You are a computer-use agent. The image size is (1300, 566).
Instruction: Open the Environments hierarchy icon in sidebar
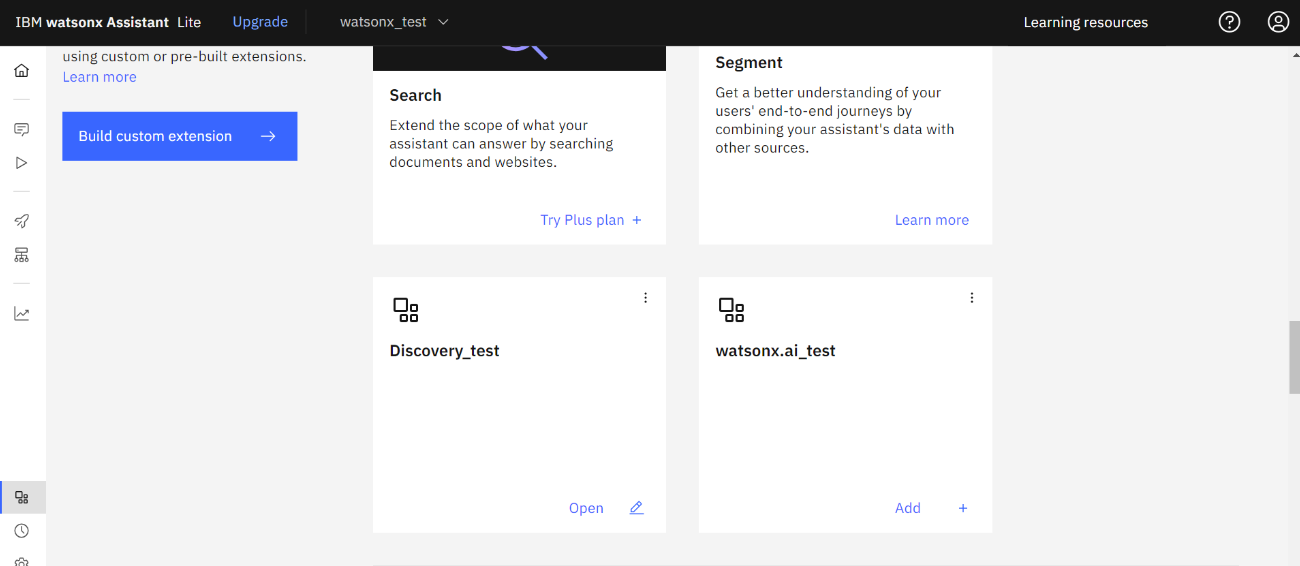coord(21,255)
